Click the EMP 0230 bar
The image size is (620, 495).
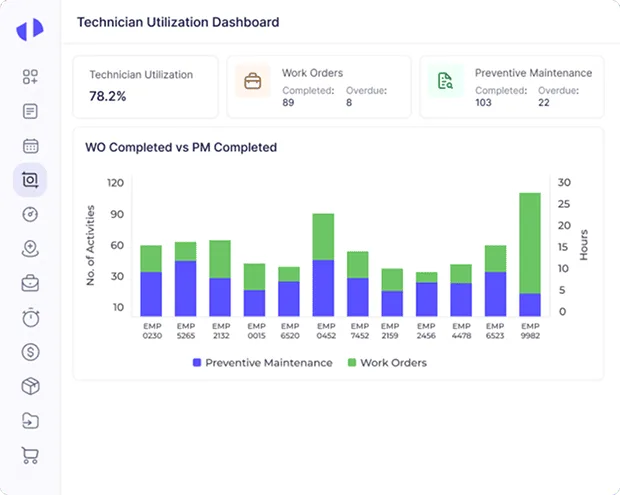coord(151,281)
